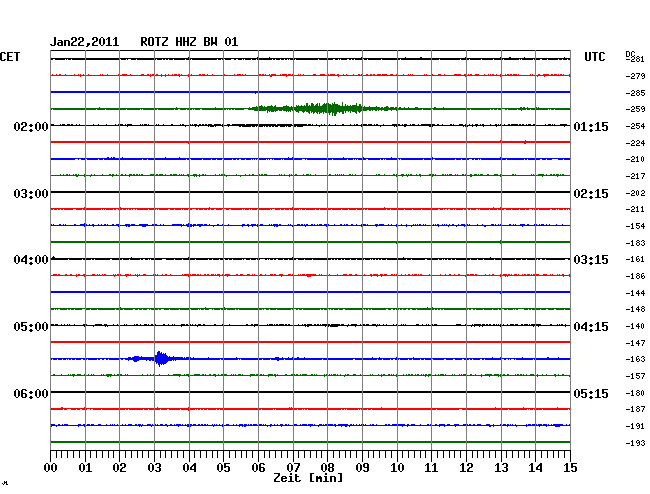Click the 04:00 CET time label
The width and height of the screenshot is (650, 494).
pyautogui.click(x=31, y=260)
